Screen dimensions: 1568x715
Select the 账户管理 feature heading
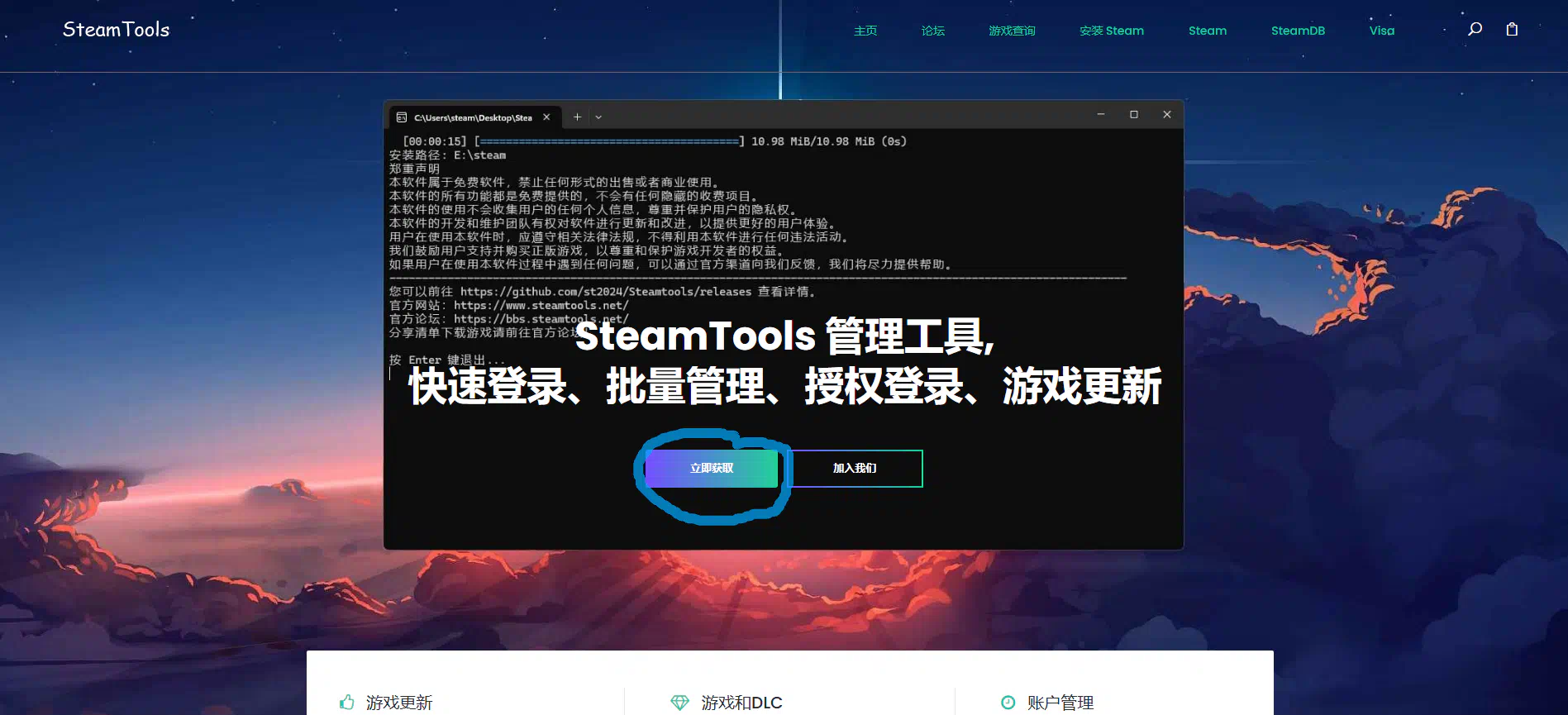tap(1060, 703)
